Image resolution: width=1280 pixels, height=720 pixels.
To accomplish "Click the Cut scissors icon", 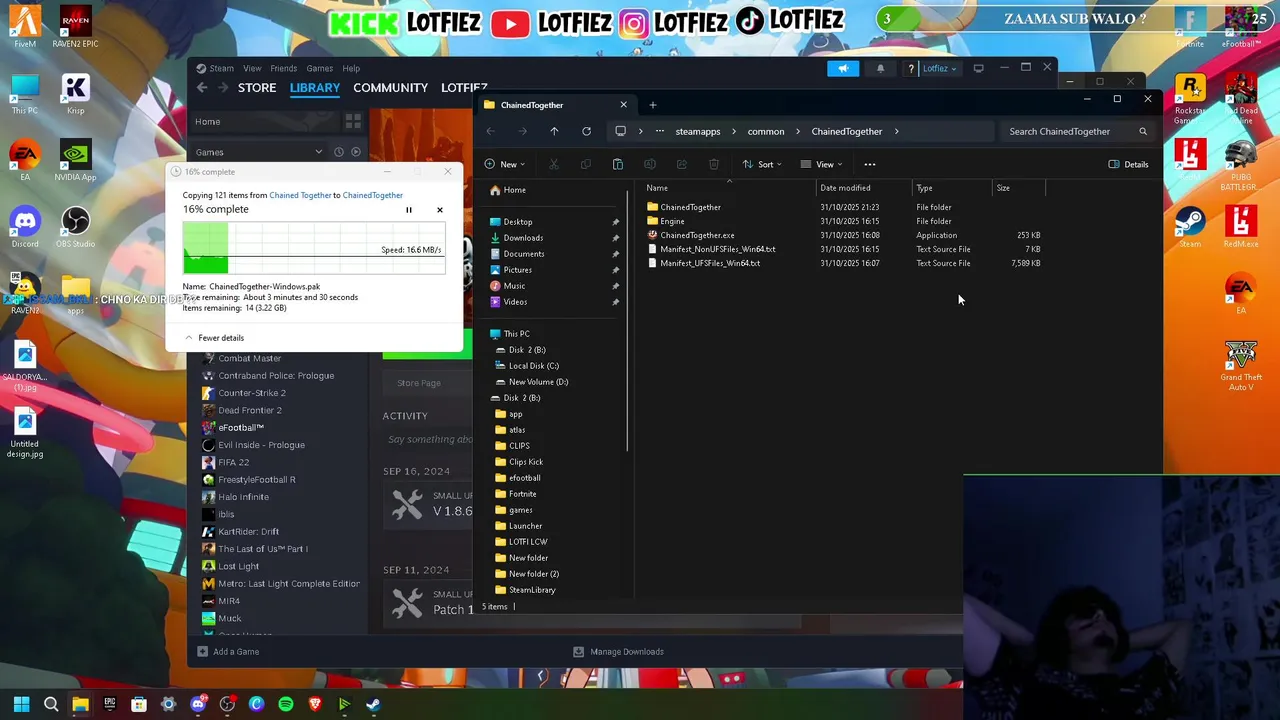I will [554, 164].
